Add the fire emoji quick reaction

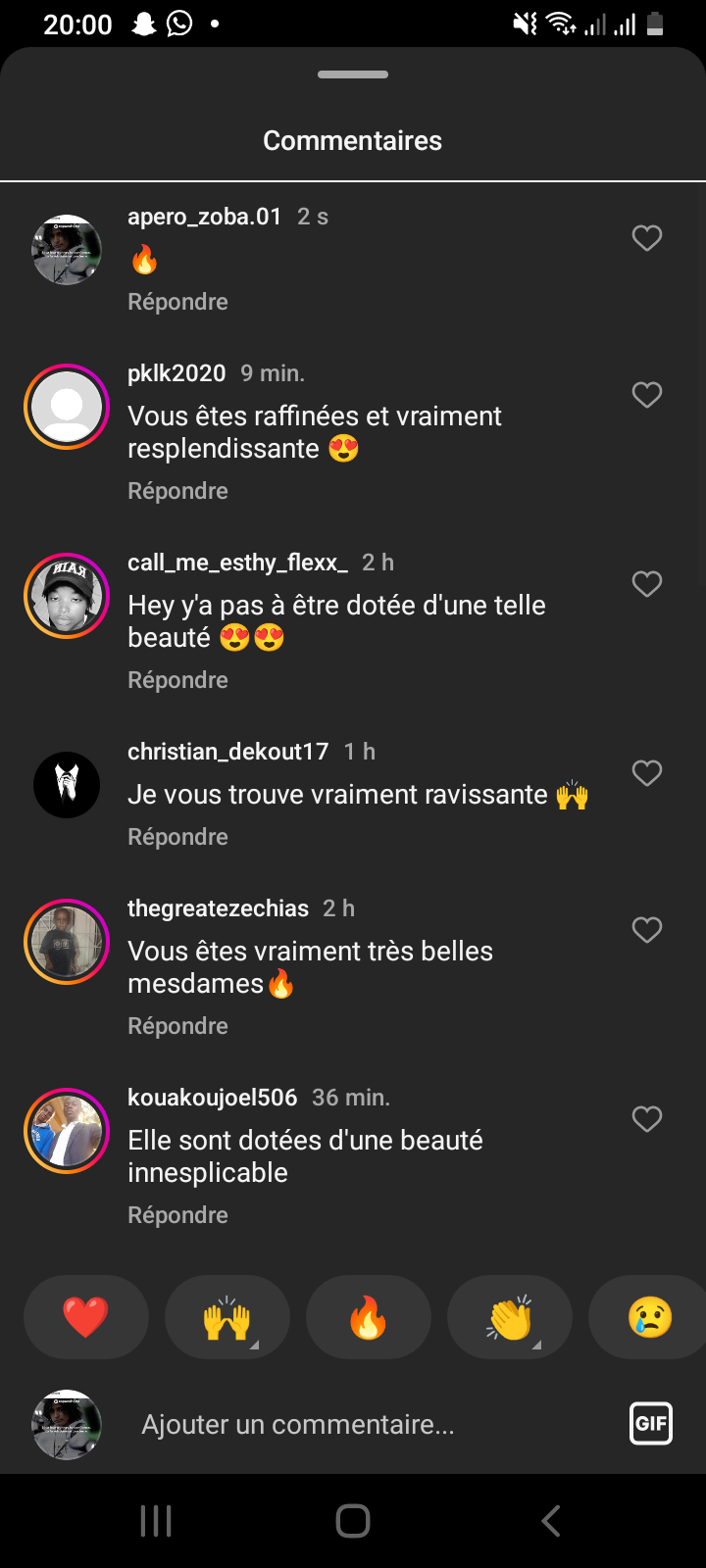click(x=369, y=1317)
